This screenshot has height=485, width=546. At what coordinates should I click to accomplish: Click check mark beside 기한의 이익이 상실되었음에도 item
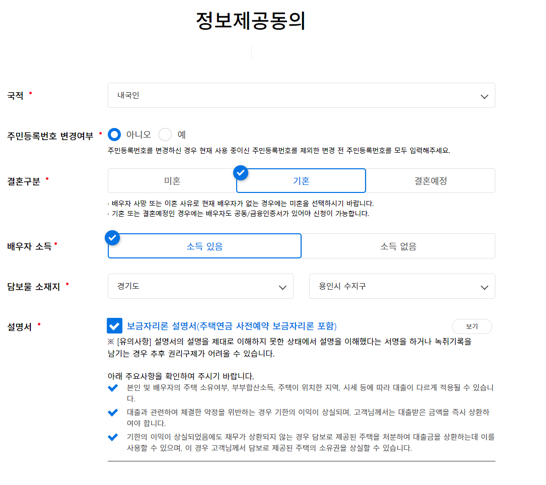tap(113, 437)
